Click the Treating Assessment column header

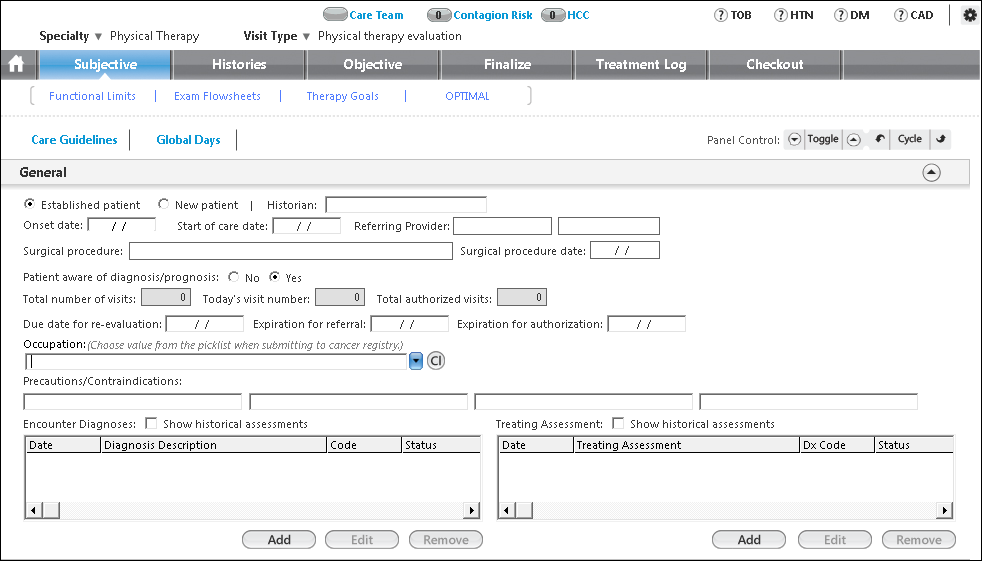pos(687,445)
